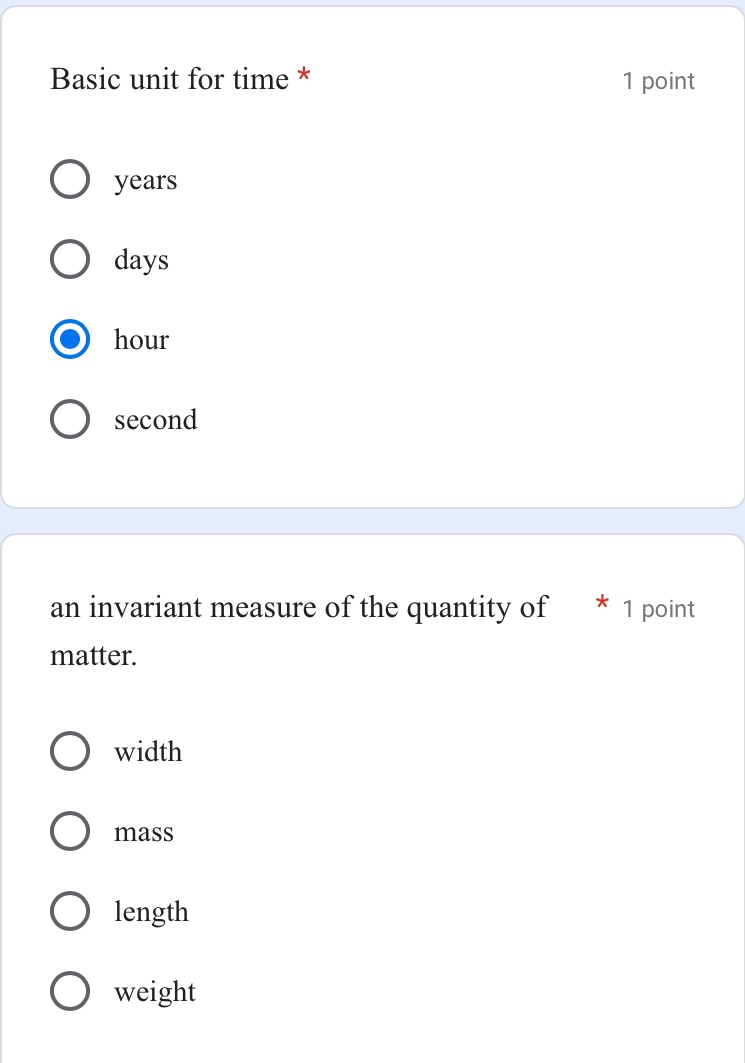
Task: Select the 'width' radio button circle
Action: pos(69,752)
